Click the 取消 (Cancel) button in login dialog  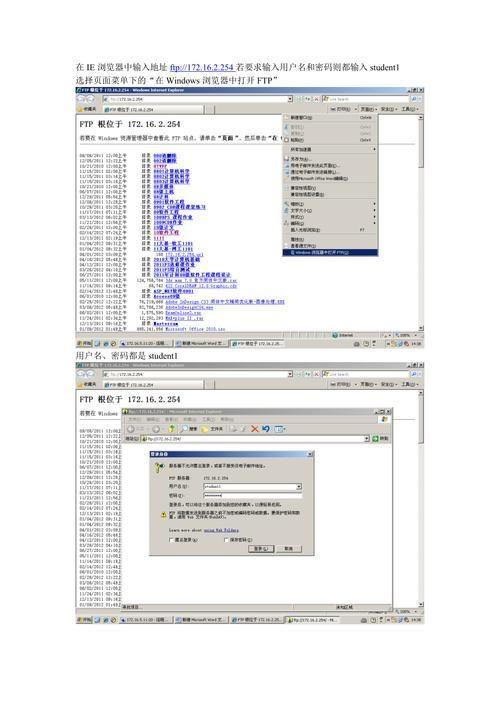(289, 549)
